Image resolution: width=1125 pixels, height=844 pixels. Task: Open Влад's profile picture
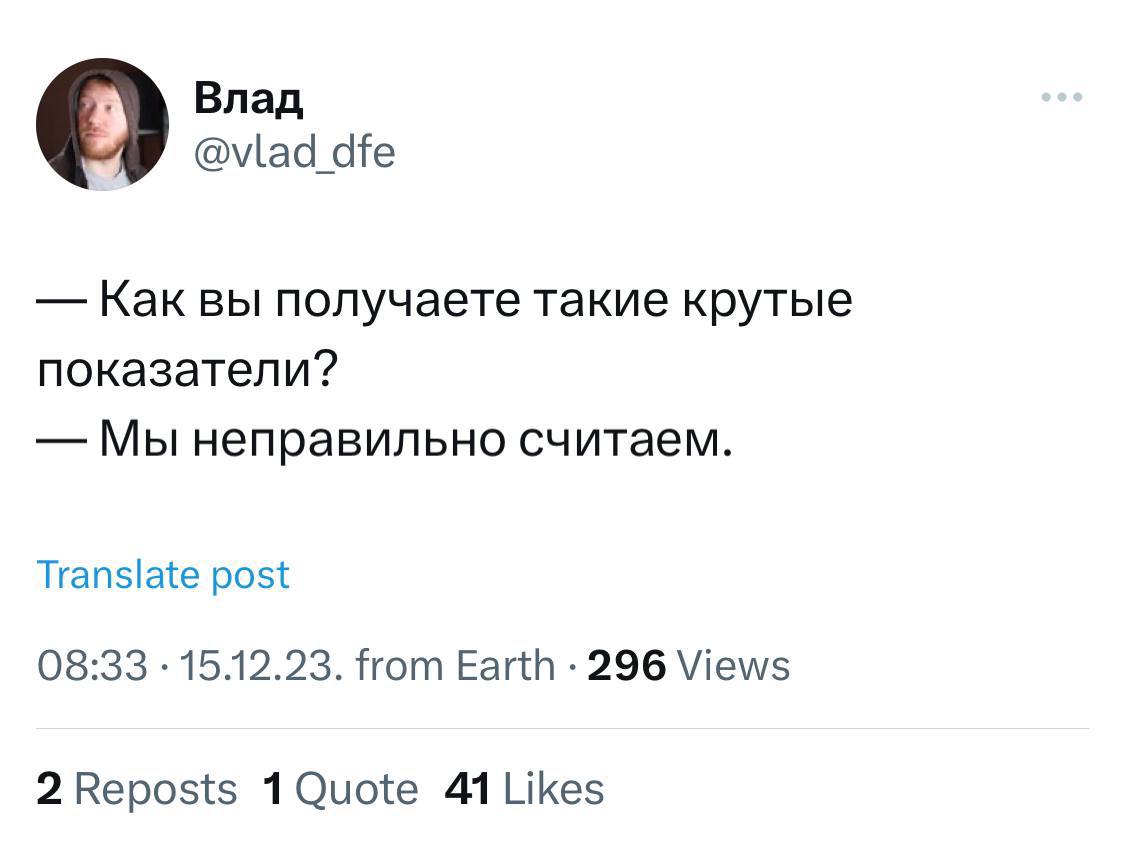point(102,124)
